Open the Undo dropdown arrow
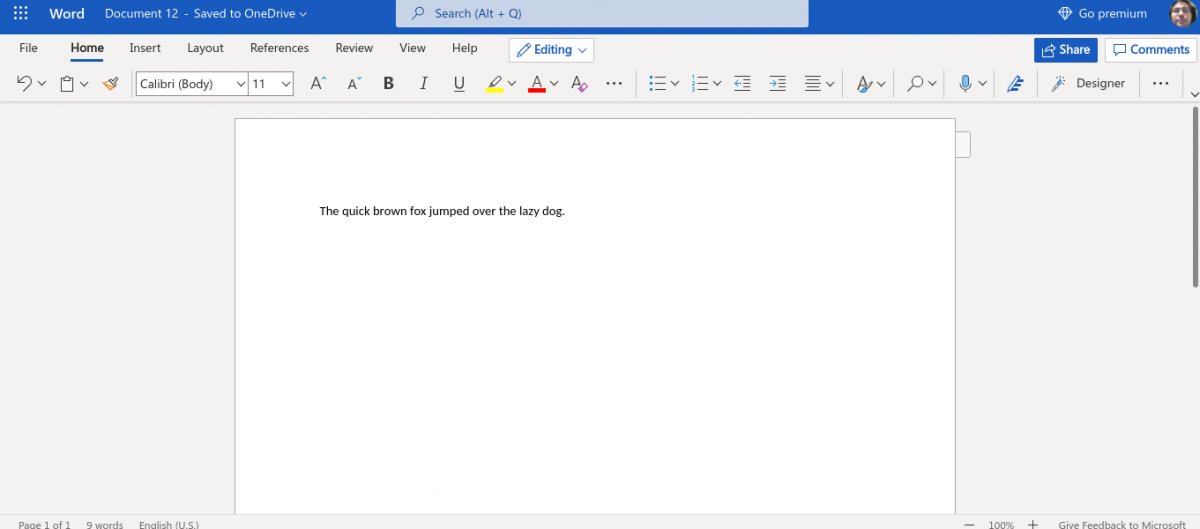1200x529 pixels. click(x=42, y=84)
